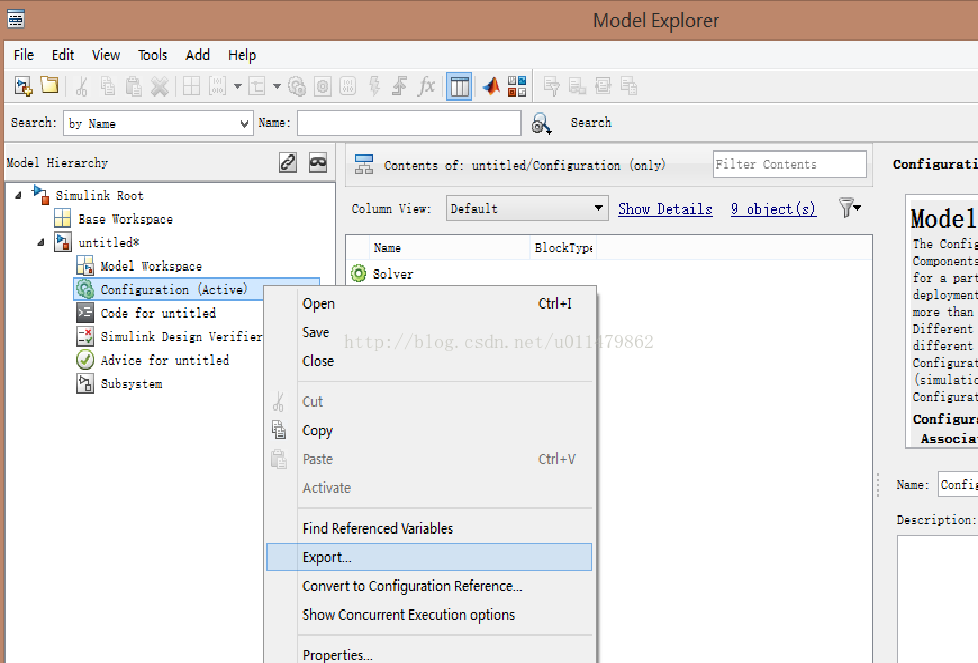Open dropdown arrow next to signal icon
Viewport: 978px width, 663px height.
276,86
